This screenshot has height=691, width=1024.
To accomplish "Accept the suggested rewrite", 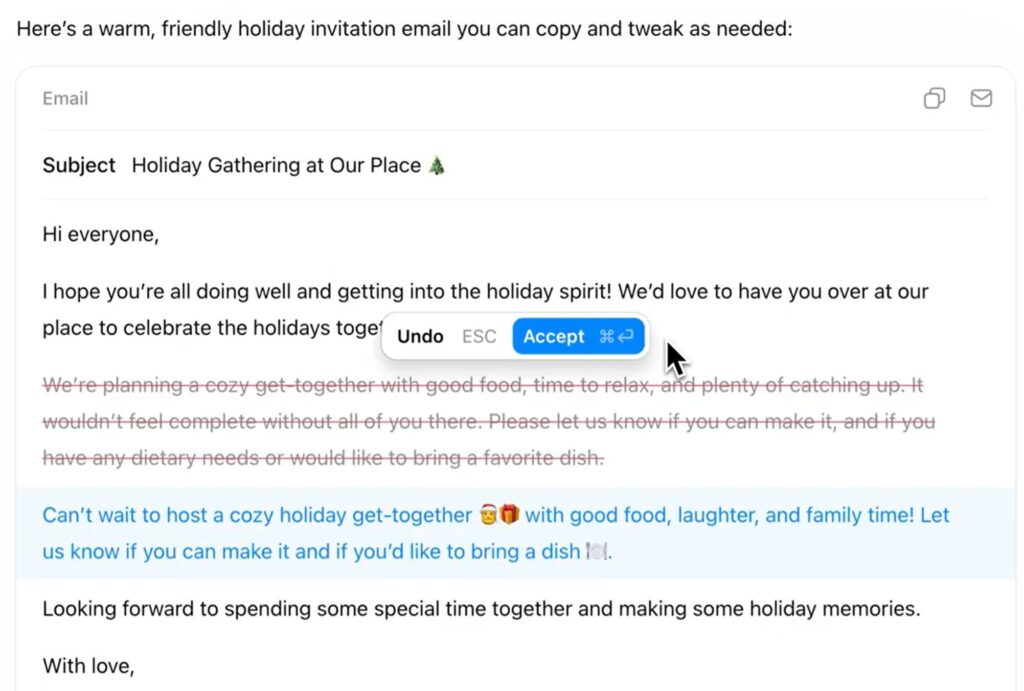I will point(578,337).
